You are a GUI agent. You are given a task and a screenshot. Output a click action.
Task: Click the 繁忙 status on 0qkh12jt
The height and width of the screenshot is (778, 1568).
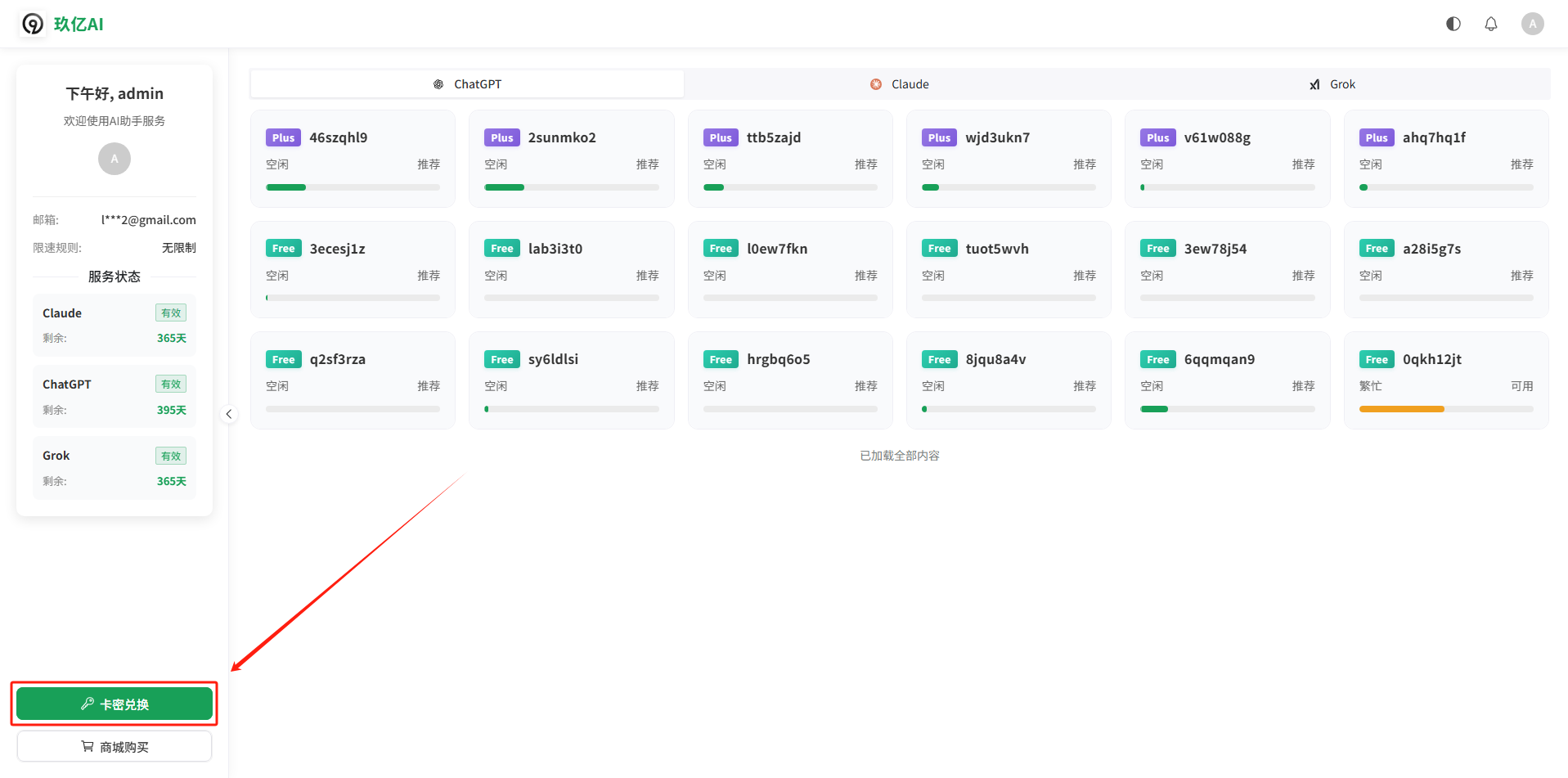click(x=1371, y=386)
